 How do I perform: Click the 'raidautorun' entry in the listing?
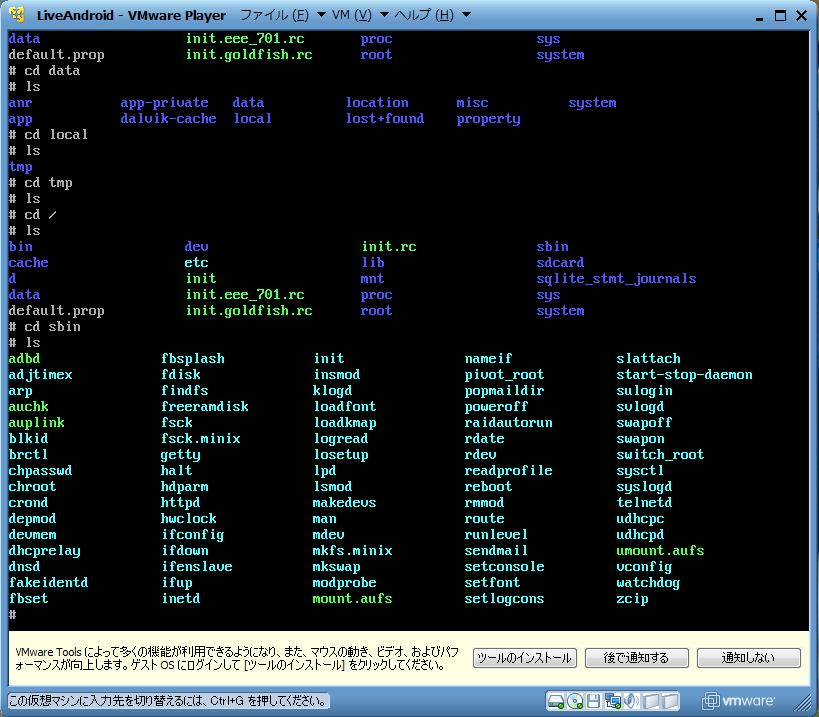point(509,422)
